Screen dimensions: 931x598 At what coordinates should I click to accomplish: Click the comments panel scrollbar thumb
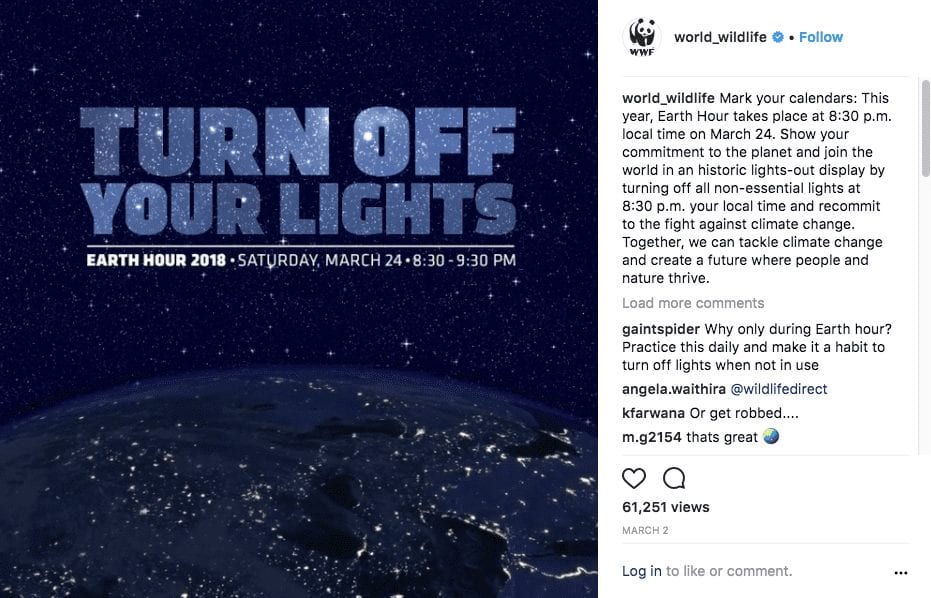(x=925, y=128)
